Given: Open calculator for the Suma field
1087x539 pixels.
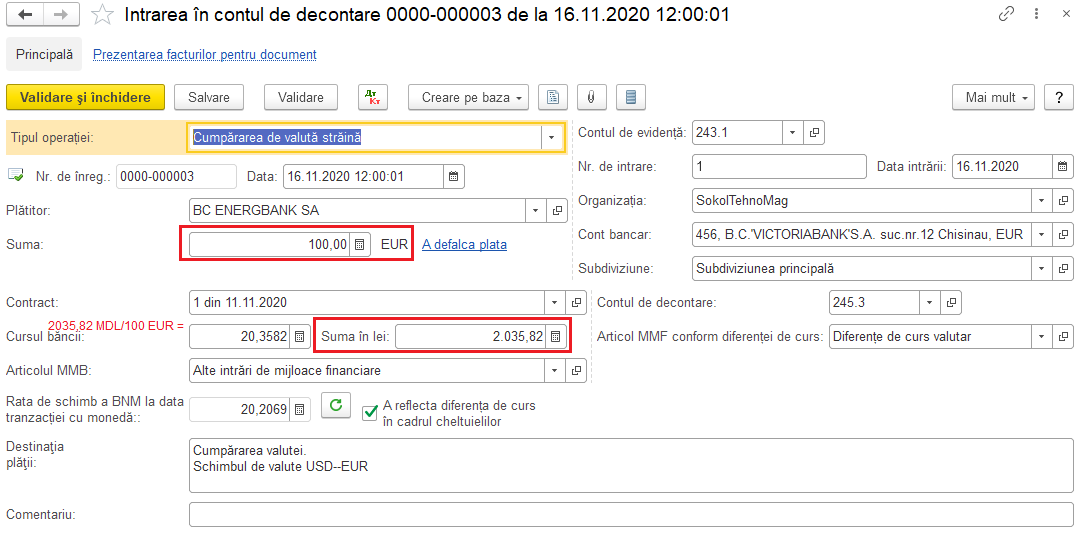Looking at the screenshot, I should tap(361, 245).
